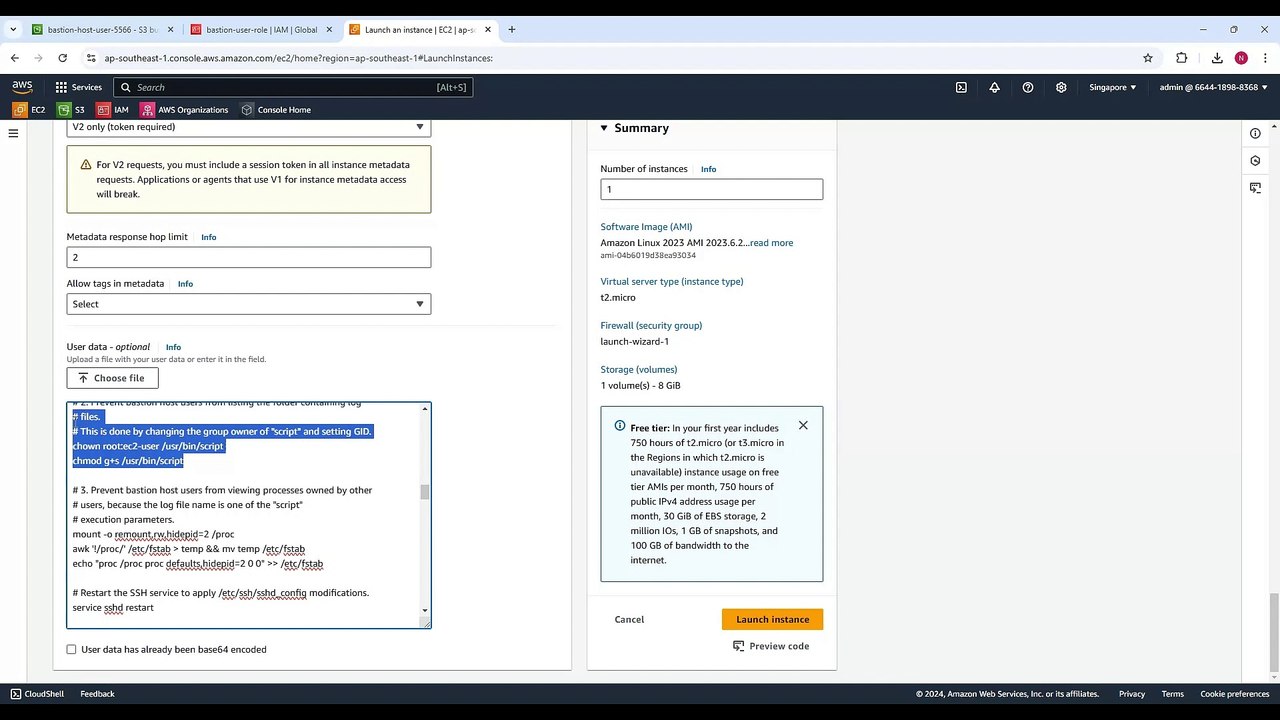Open browser downloads icon
The width and height of the screenshot is (1280, 720).
pos(1217,58)
